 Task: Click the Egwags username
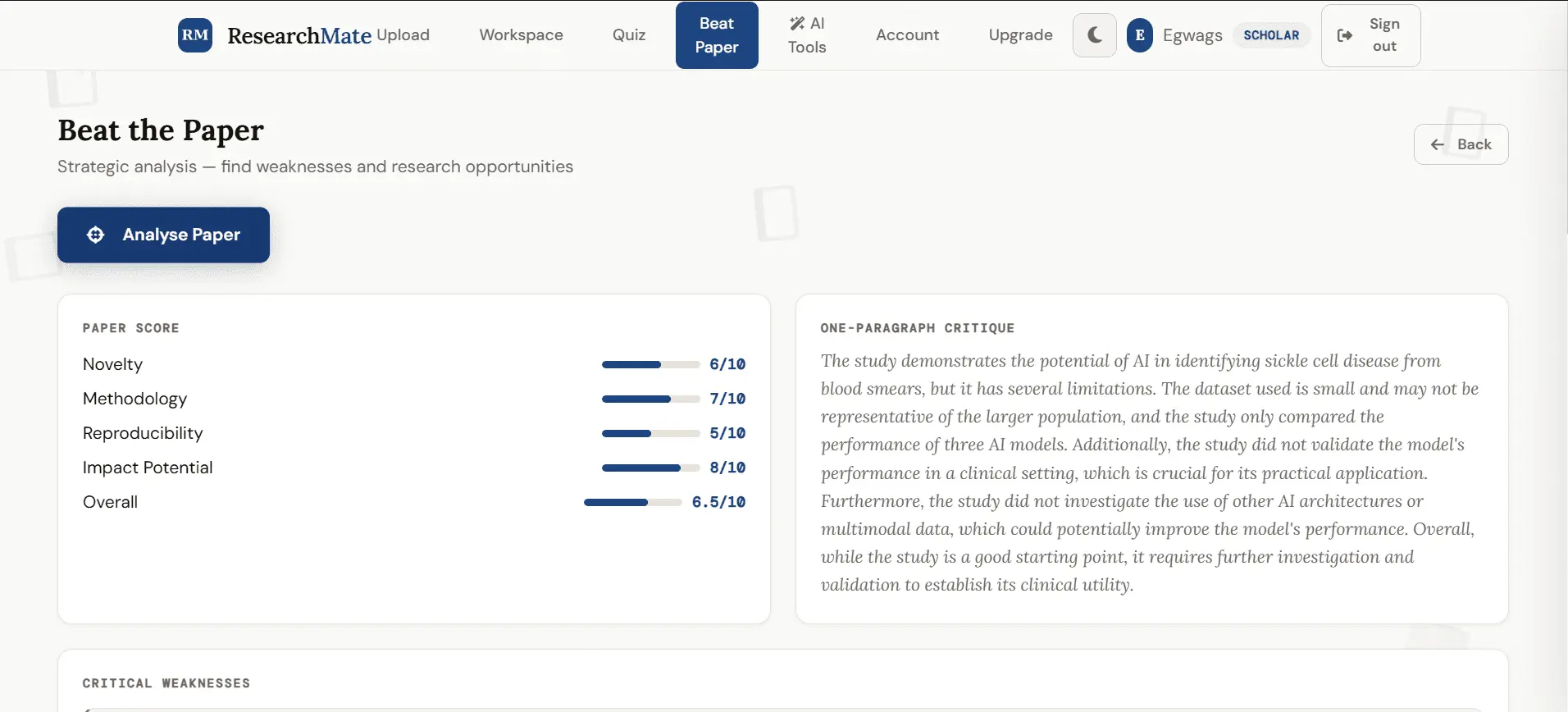pyautogui.click(x=1192, y=35)
